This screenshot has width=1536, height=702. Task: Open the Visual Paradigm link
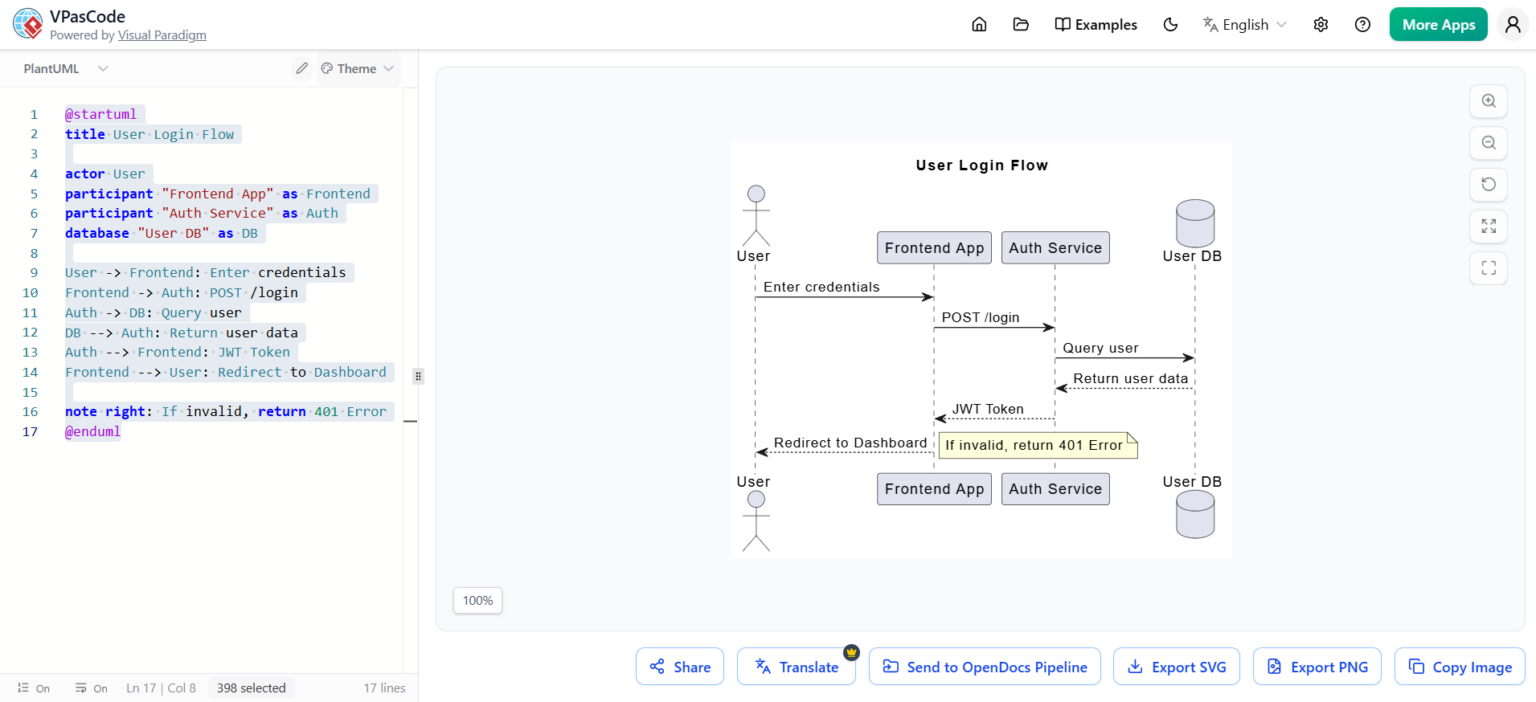(162, 35)
